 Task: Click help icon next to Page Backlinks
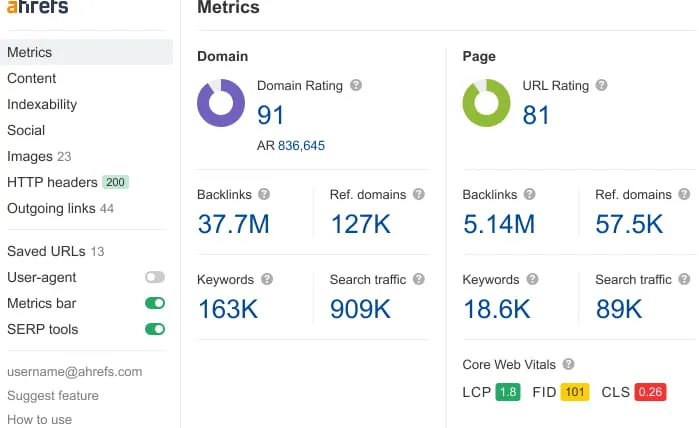(529, 194)
